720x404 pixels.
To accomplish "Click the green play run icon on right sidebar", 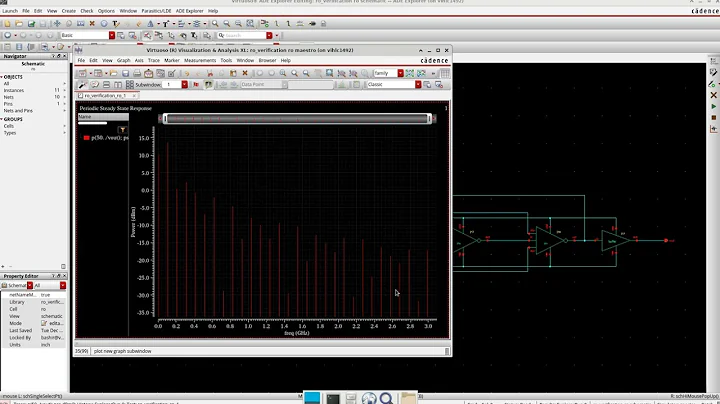I will (x=714, y=107).
